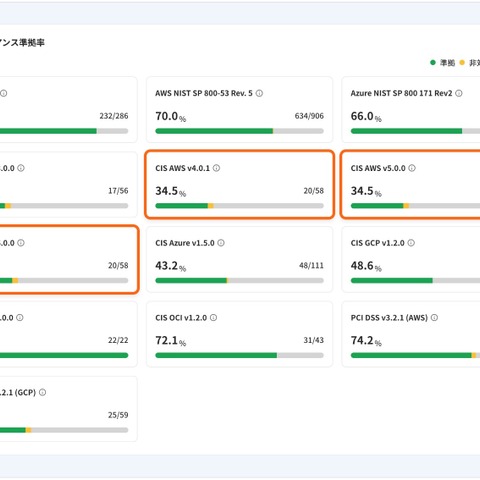Image resolution: width=480 pixels, height=480 pixels.
Task: Show info for CIS Azure v1.5.0
Action: [221, 243]
